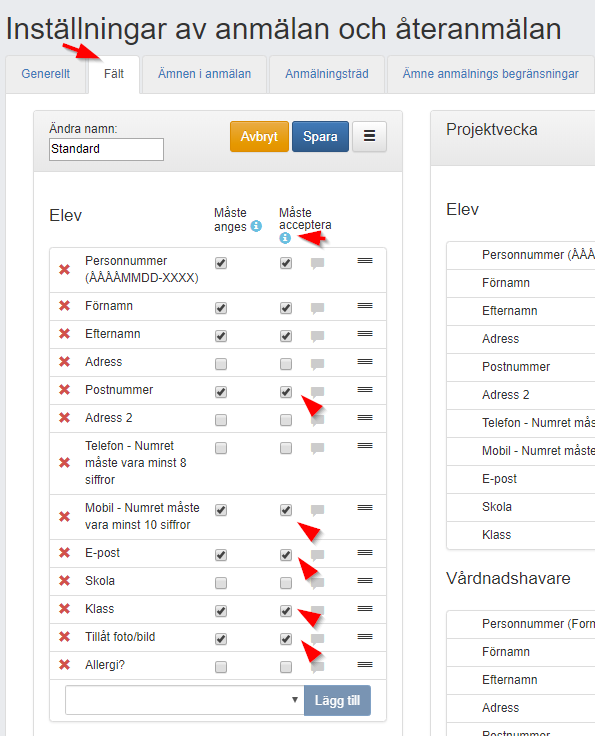Select Klass row in Projektvecka panel
Screen dimensions: 595x736
pos(521,535)
